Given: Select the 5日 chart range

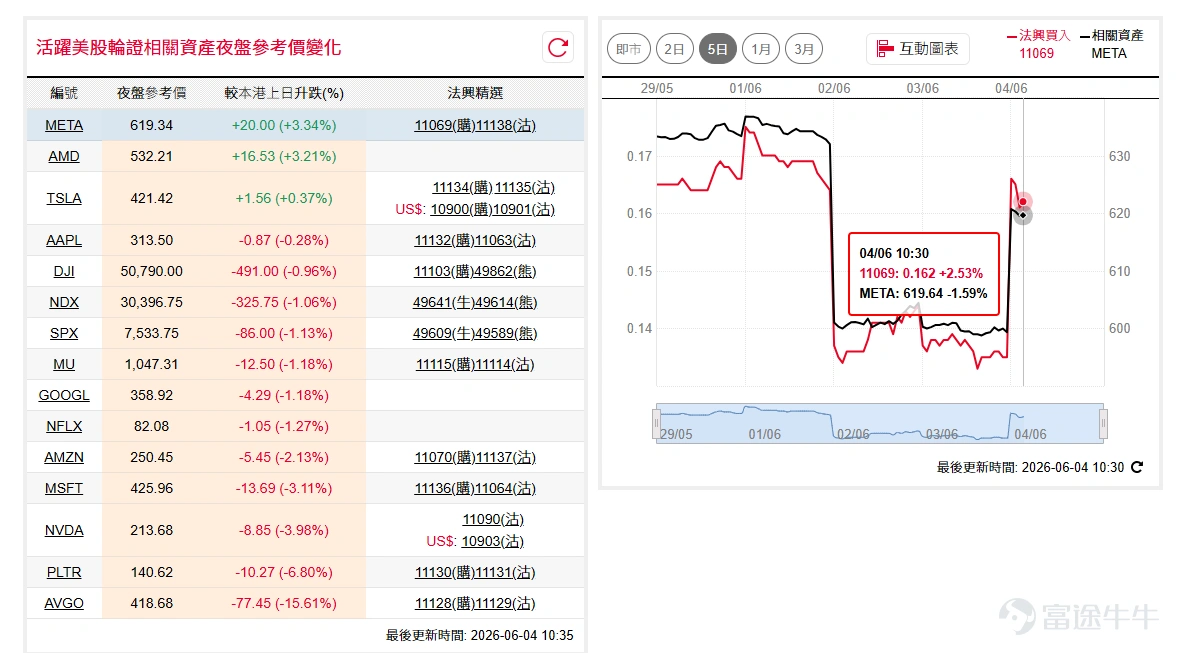Looking at the screenshot, I should tap(717, 49).
